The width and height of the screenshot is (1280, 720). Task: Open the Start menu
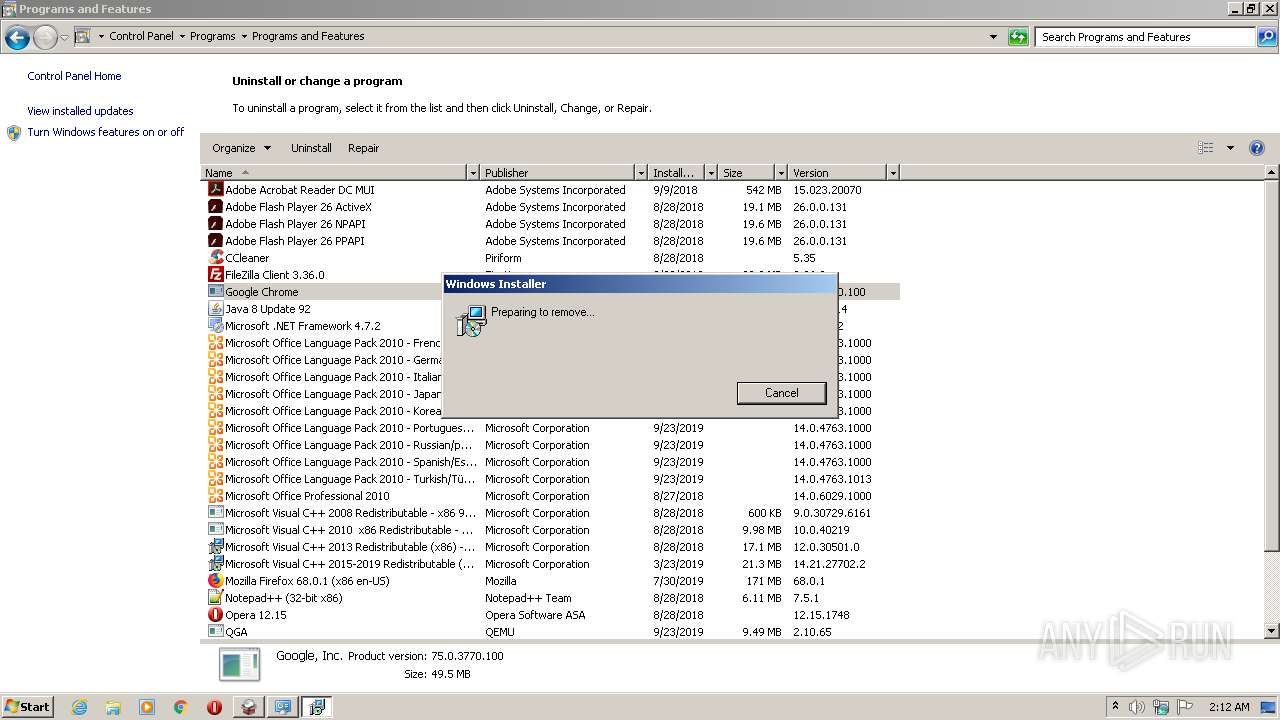click(x=28, y=707)
